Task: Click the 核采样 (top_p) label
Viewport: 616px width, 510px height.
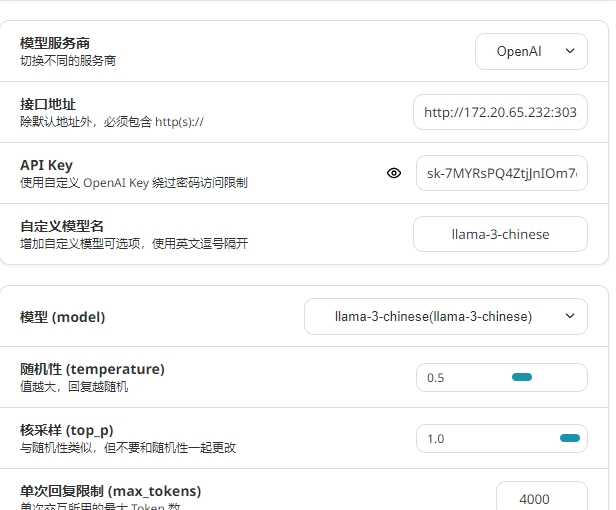Action: [x=66, y=430]
